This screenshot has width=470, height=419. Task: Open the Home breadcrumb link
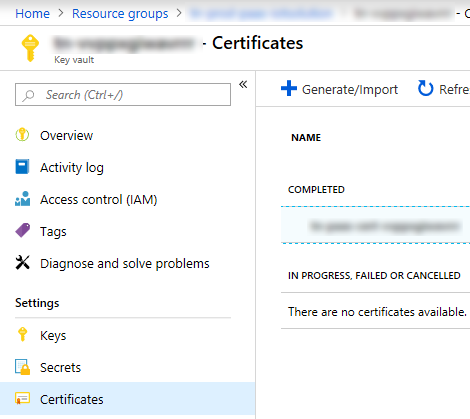point(32,14)
